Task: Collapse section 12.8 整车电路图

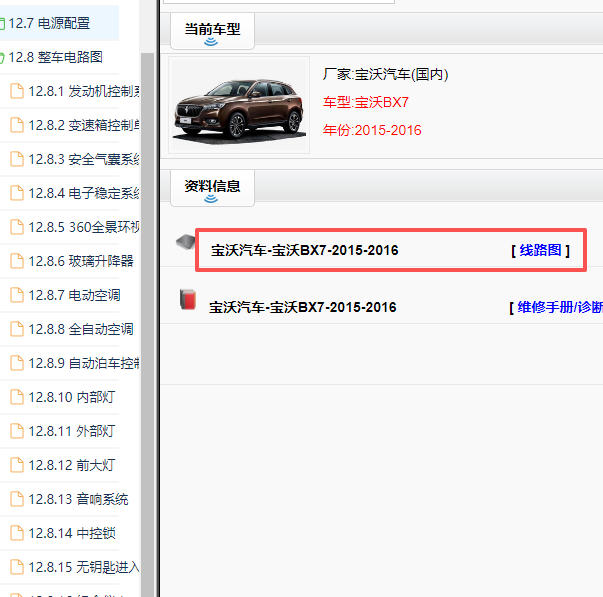Action: (x=2, y=58)
